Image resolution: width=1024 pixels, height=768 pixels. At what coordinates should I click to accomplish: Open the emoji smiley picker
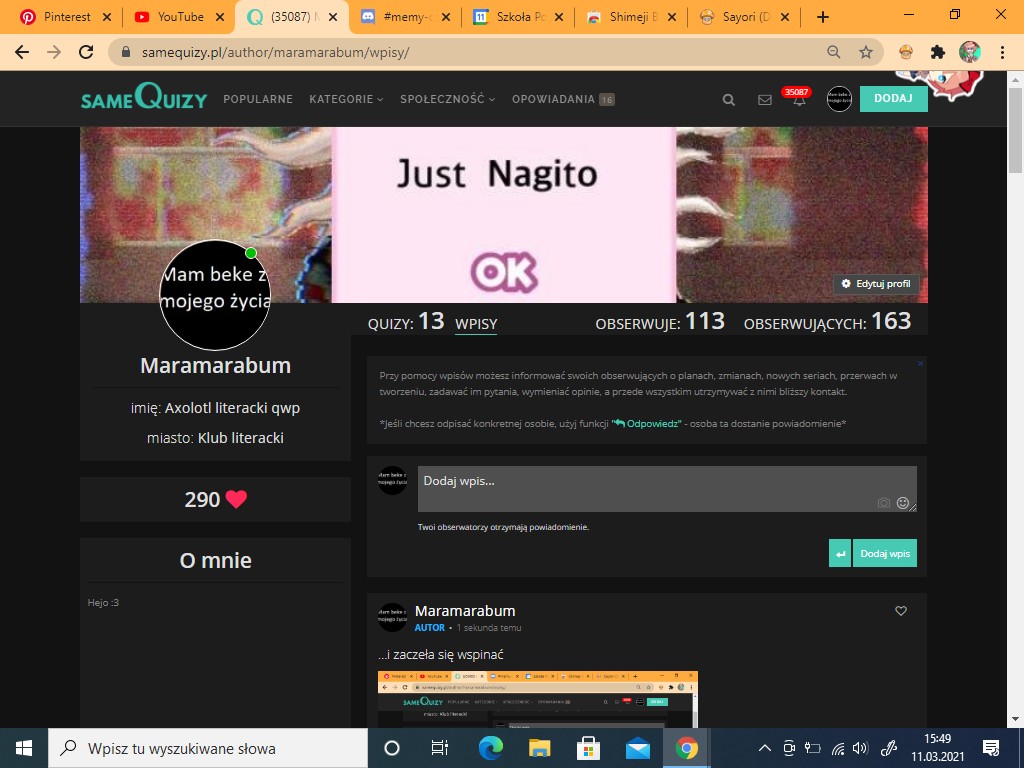[x=903, y=503]
